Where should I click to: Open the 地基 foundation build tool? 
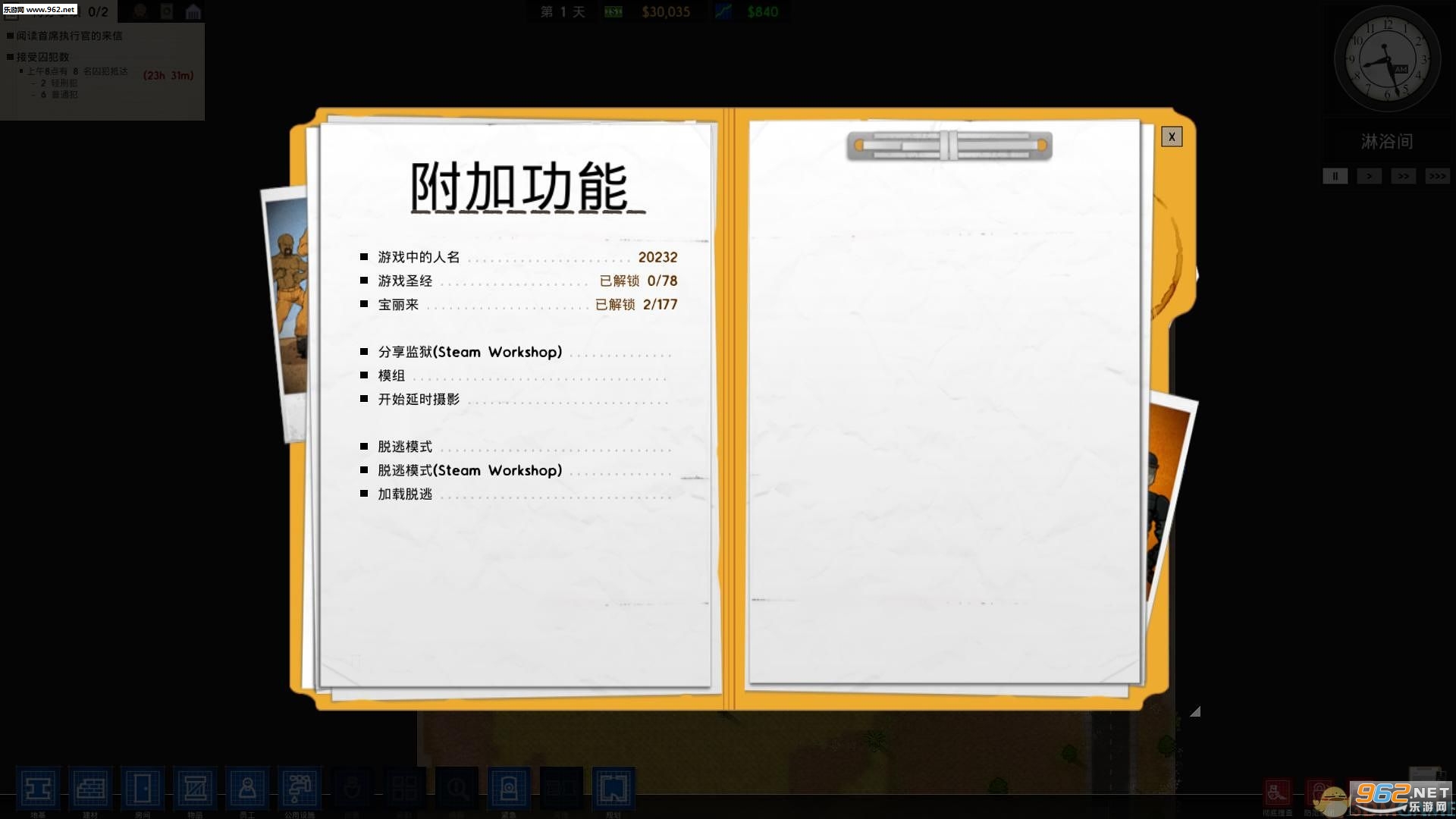point(38,789)
